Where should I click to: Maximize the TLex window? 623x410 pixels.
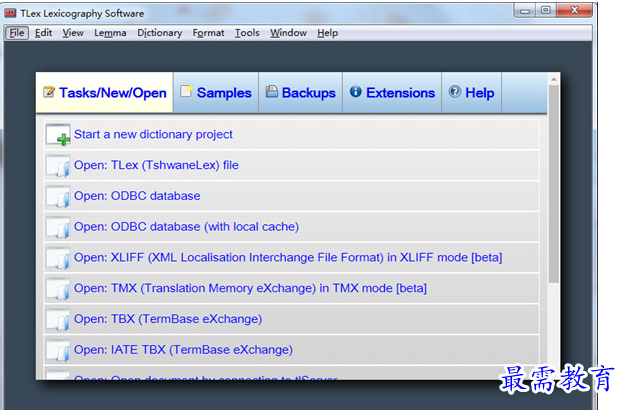tap(546, 10)
